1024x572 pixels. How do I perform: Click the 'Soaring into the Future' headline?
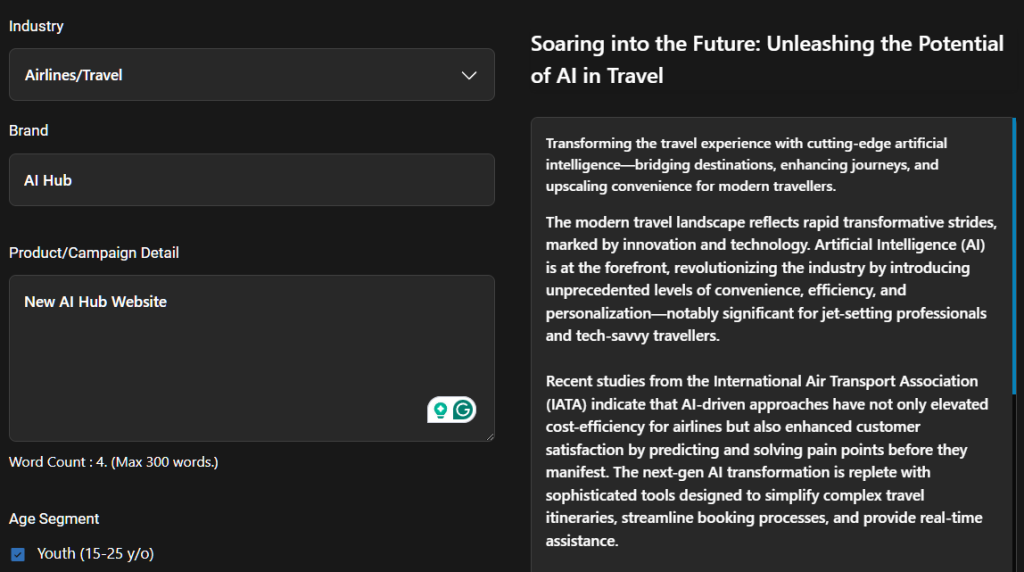tap(767, 59)
